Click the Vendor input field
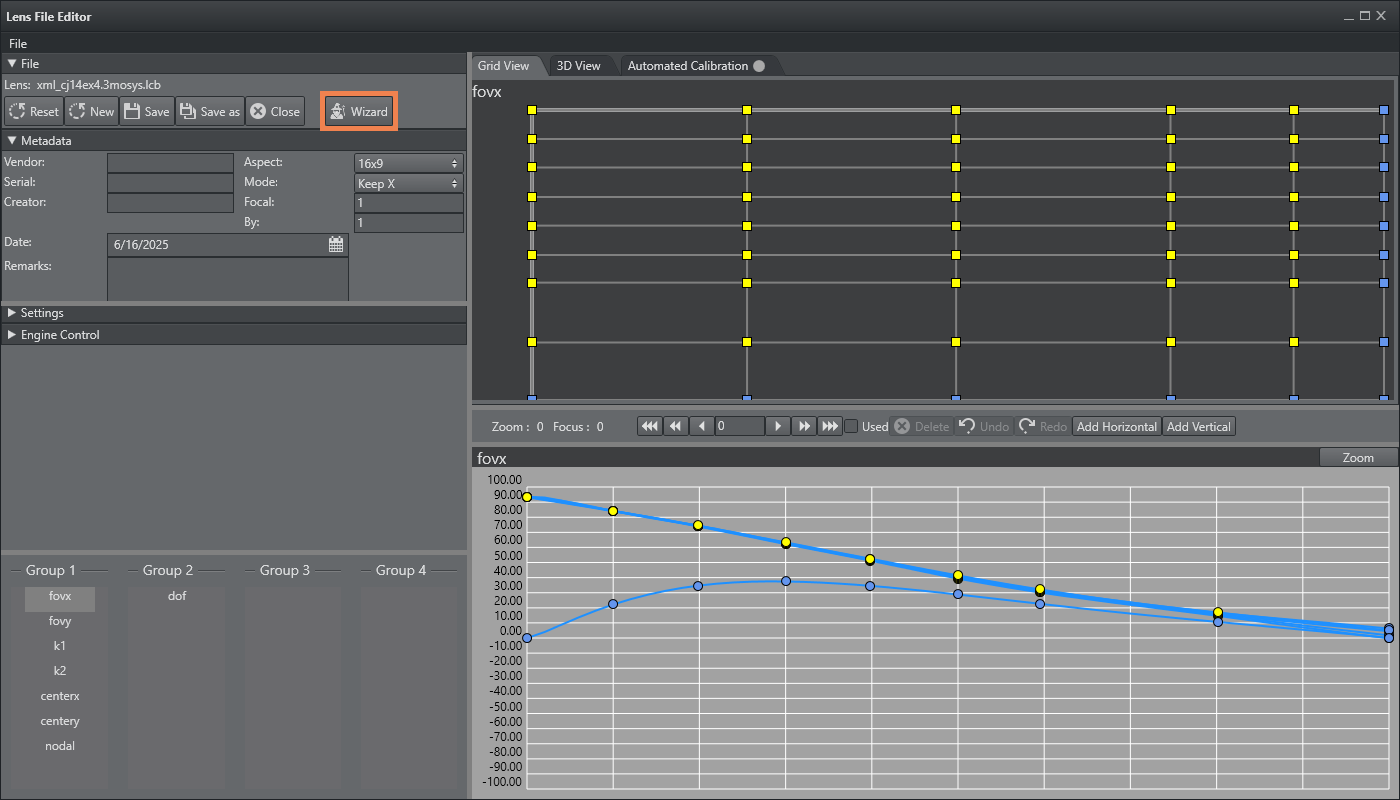The width and height of the screenshot is (1400, 800). tap(170, 163)
